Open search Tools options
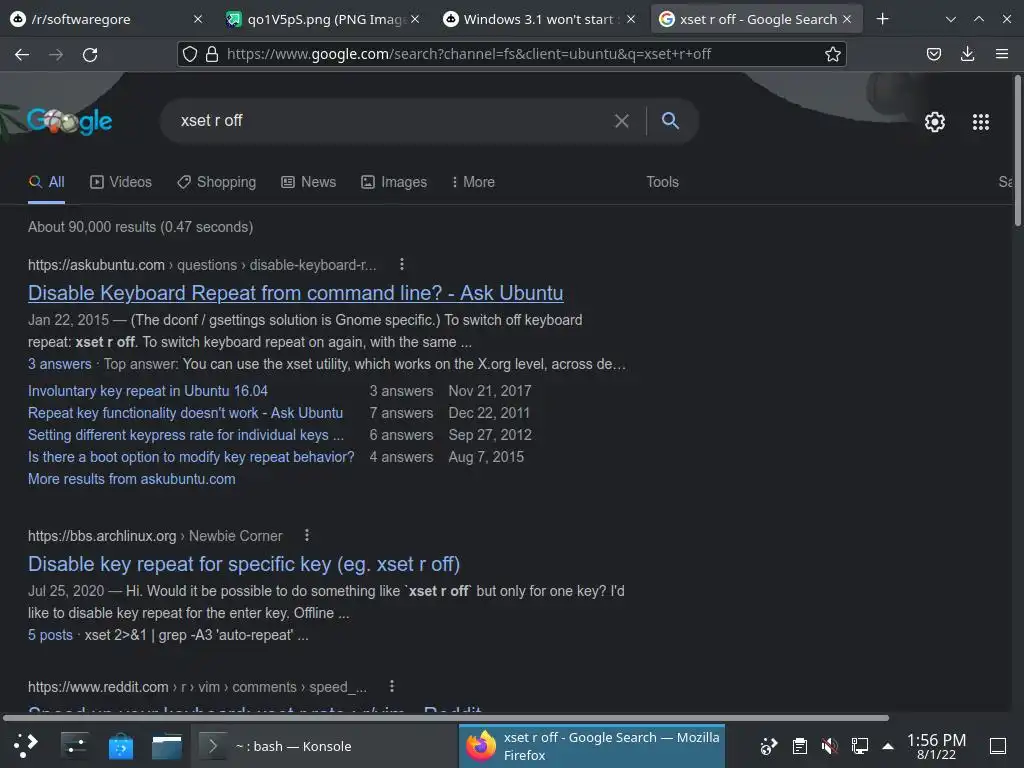Viewport: 1024px width, 768px height. pos(662,182)
